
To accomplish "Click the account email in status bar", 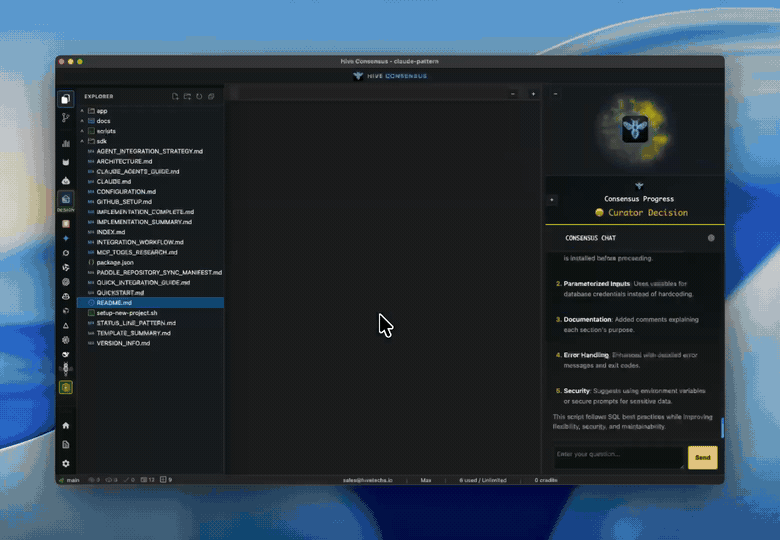I will point(368,480).
